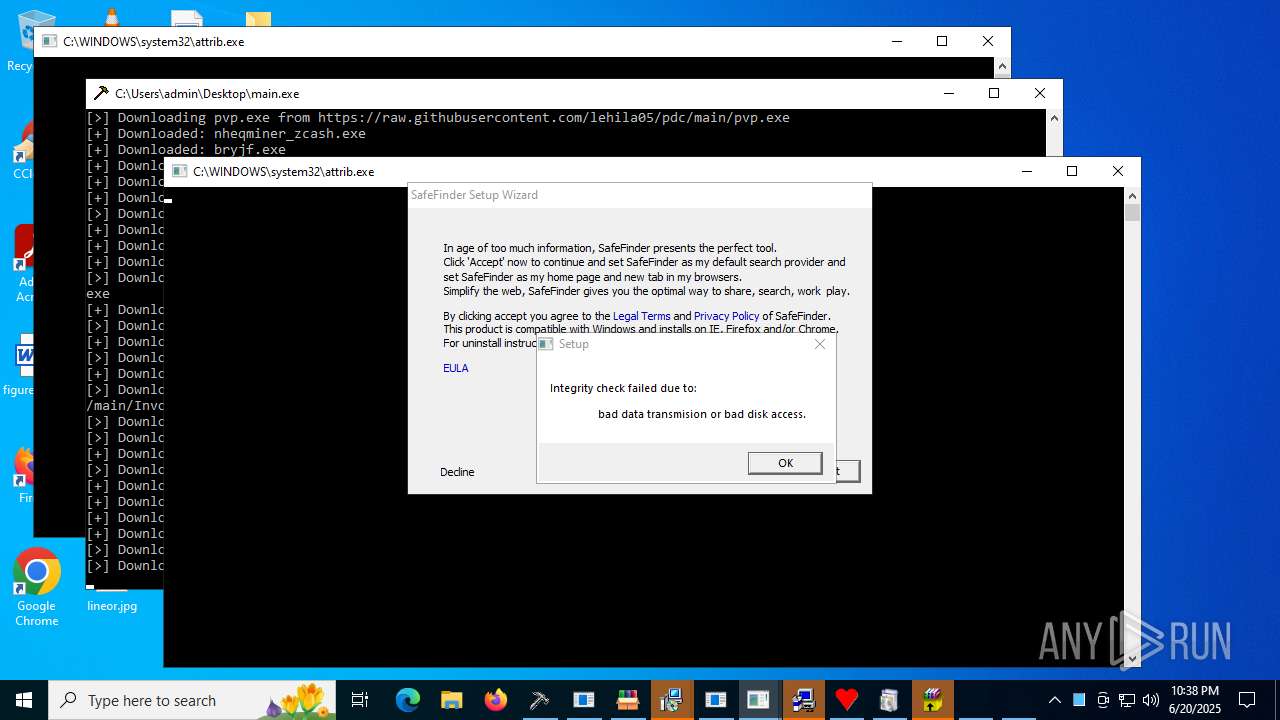Click the 'Downloading pvp.exe' console line

coord(438,117)
